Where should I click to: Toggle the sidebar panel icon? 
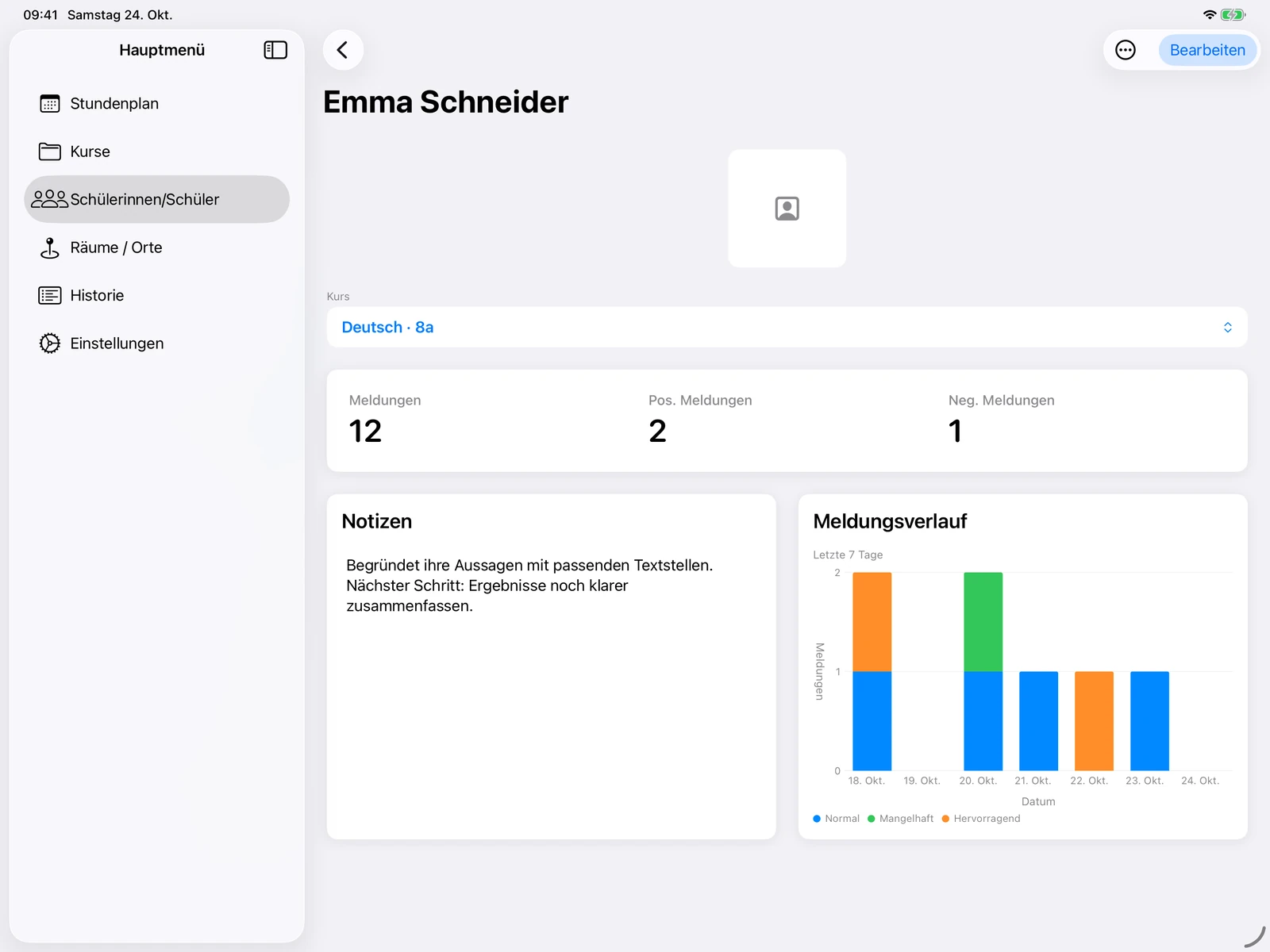pyautogui.click(x=275, y=50)
